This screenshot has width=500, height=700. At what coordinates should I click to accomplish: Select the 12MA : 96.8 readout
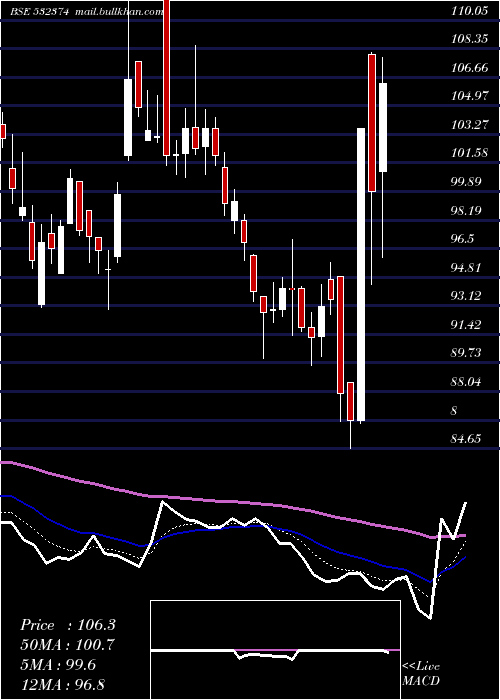pos(62,685)
